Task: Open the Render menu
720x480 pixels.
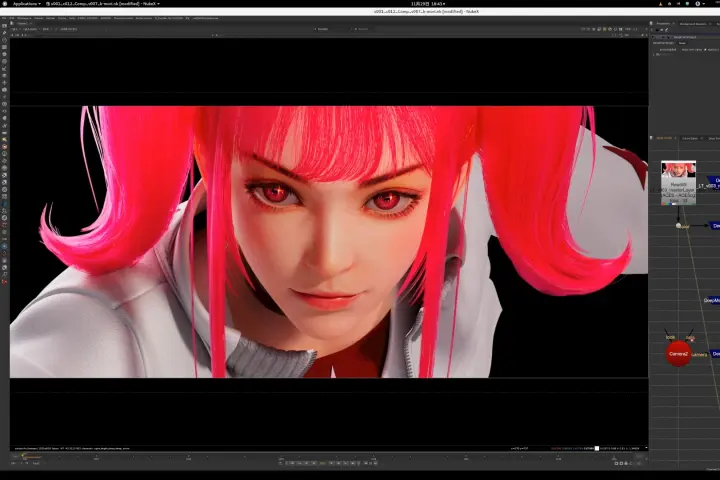Action: (x=51, y=18)
